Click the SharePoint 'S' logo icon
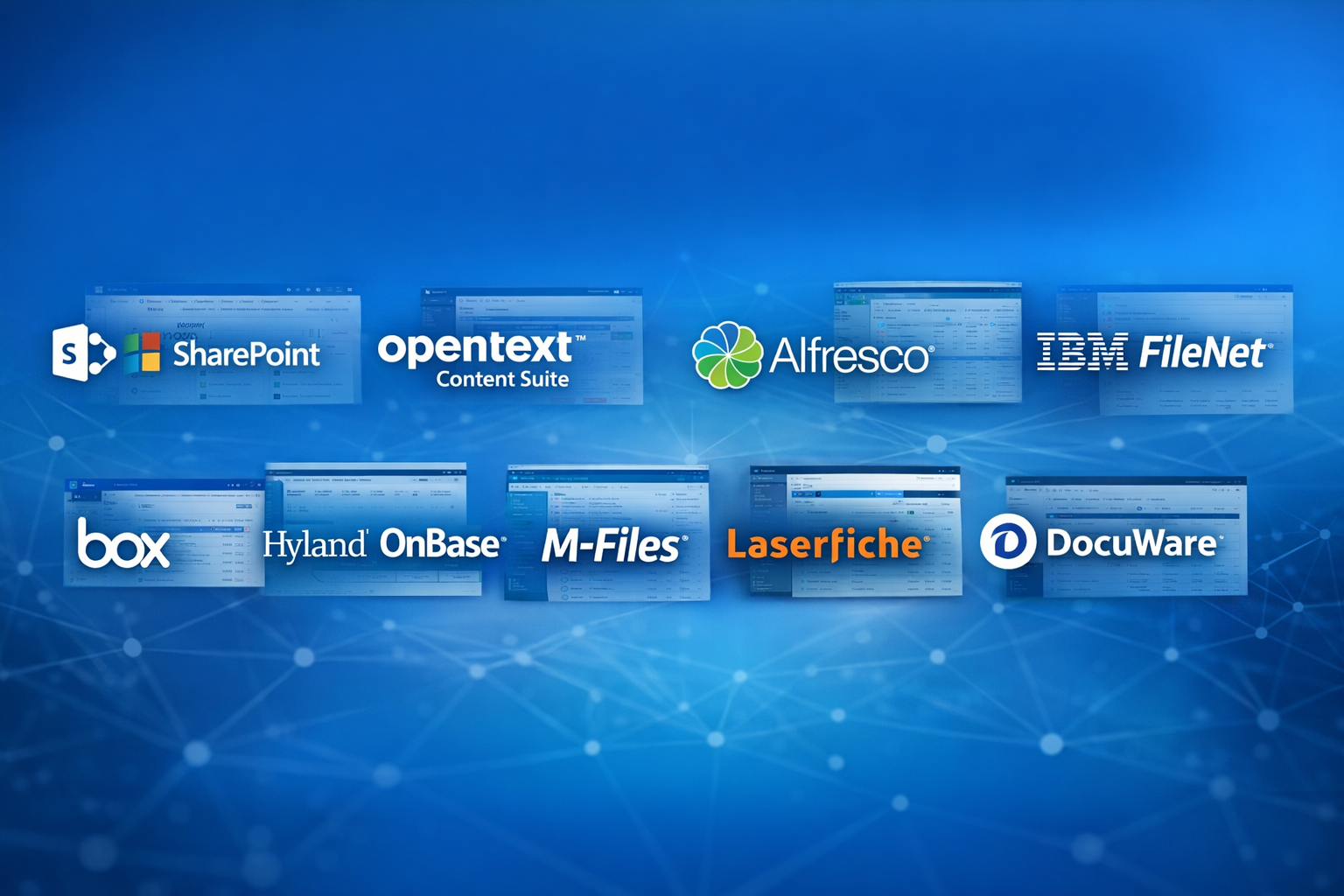Viewport: 1344px width, 896px height. pyautogui.click(x=81, y=353)
